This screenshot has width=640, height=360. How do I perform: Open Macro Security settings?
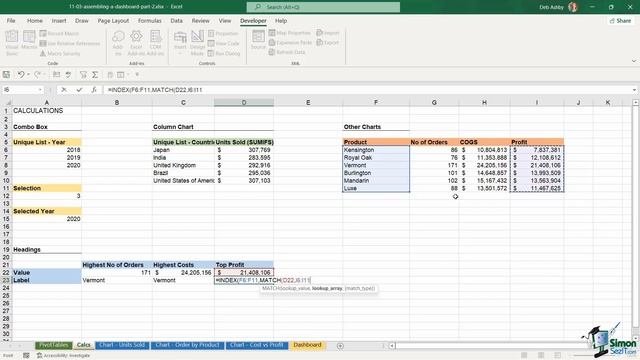60,53
